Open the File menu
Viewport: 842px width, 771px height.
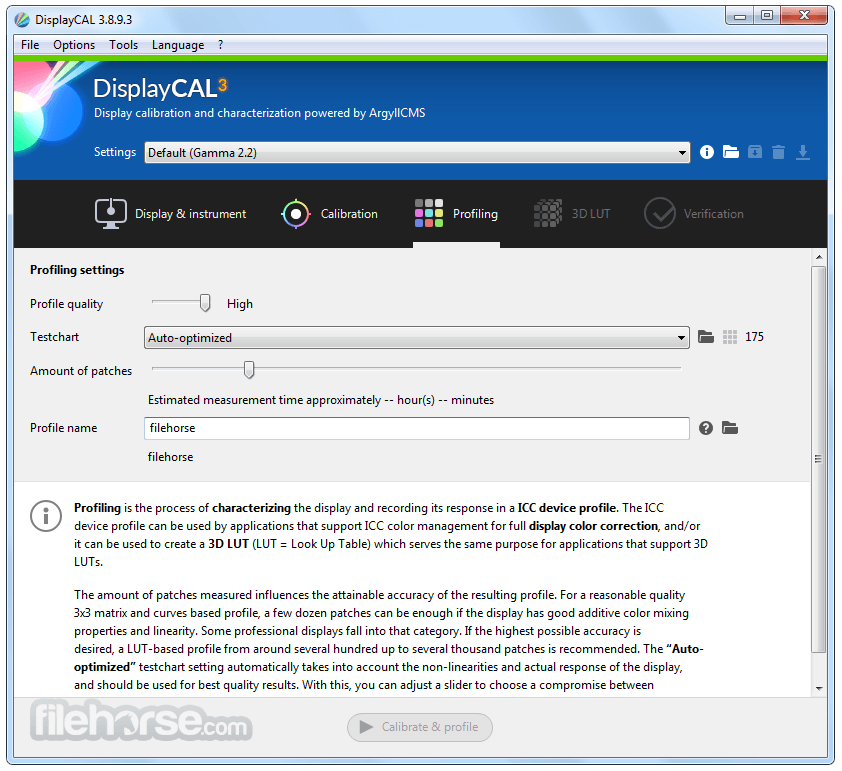[x=30, y=45]
